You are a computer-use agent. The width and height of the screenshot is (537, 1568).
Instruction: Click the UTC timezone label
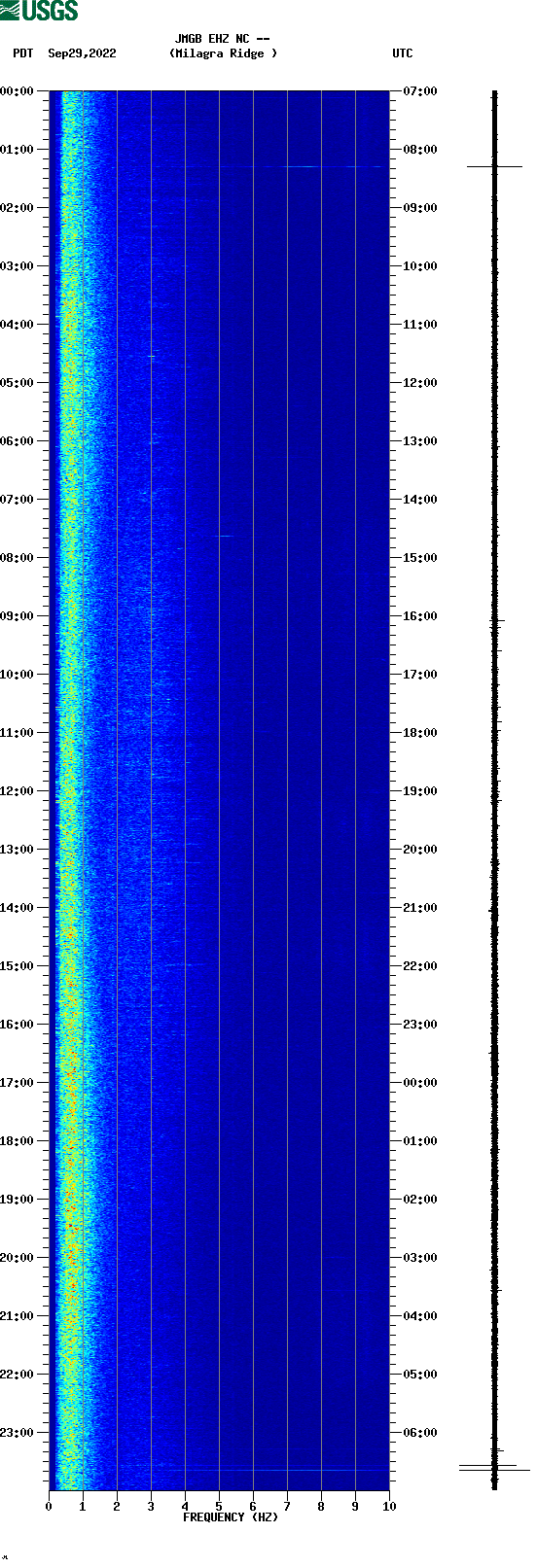[403, 53]
